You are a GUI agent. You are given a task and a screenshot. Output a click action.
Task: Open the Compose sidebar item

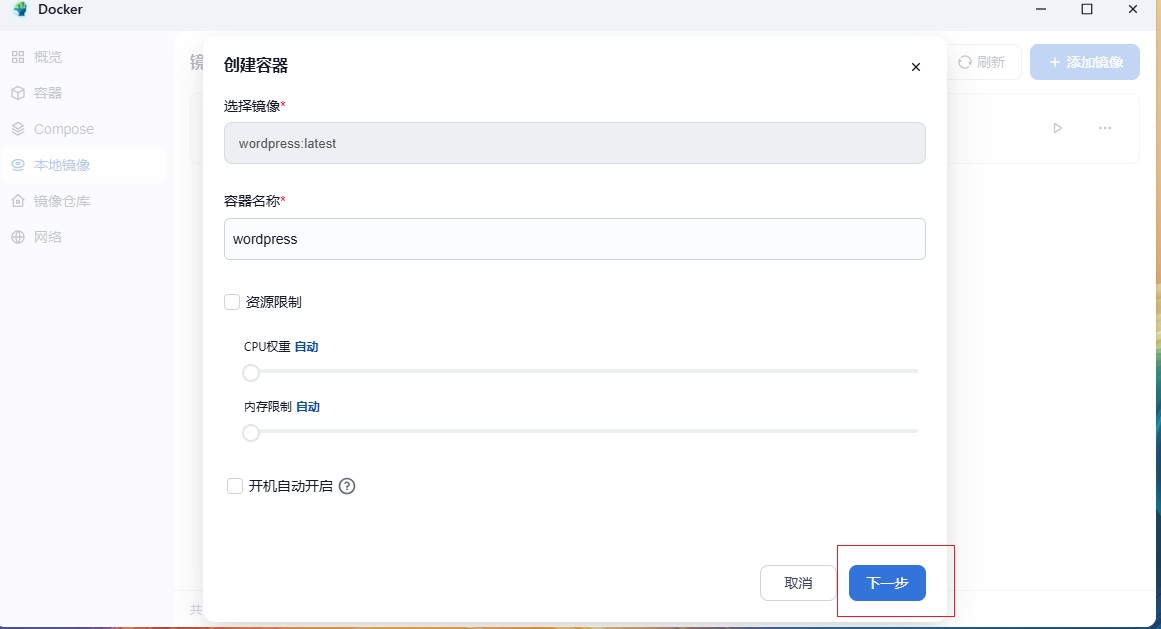[63, 129]
